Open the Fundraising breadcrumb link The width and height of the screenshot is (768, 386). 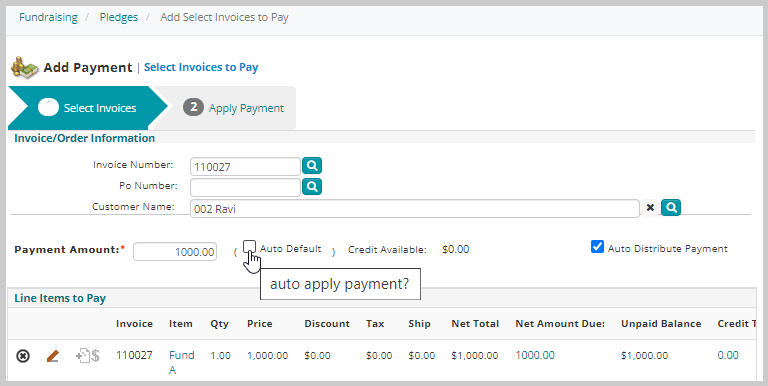click(48, 17)
